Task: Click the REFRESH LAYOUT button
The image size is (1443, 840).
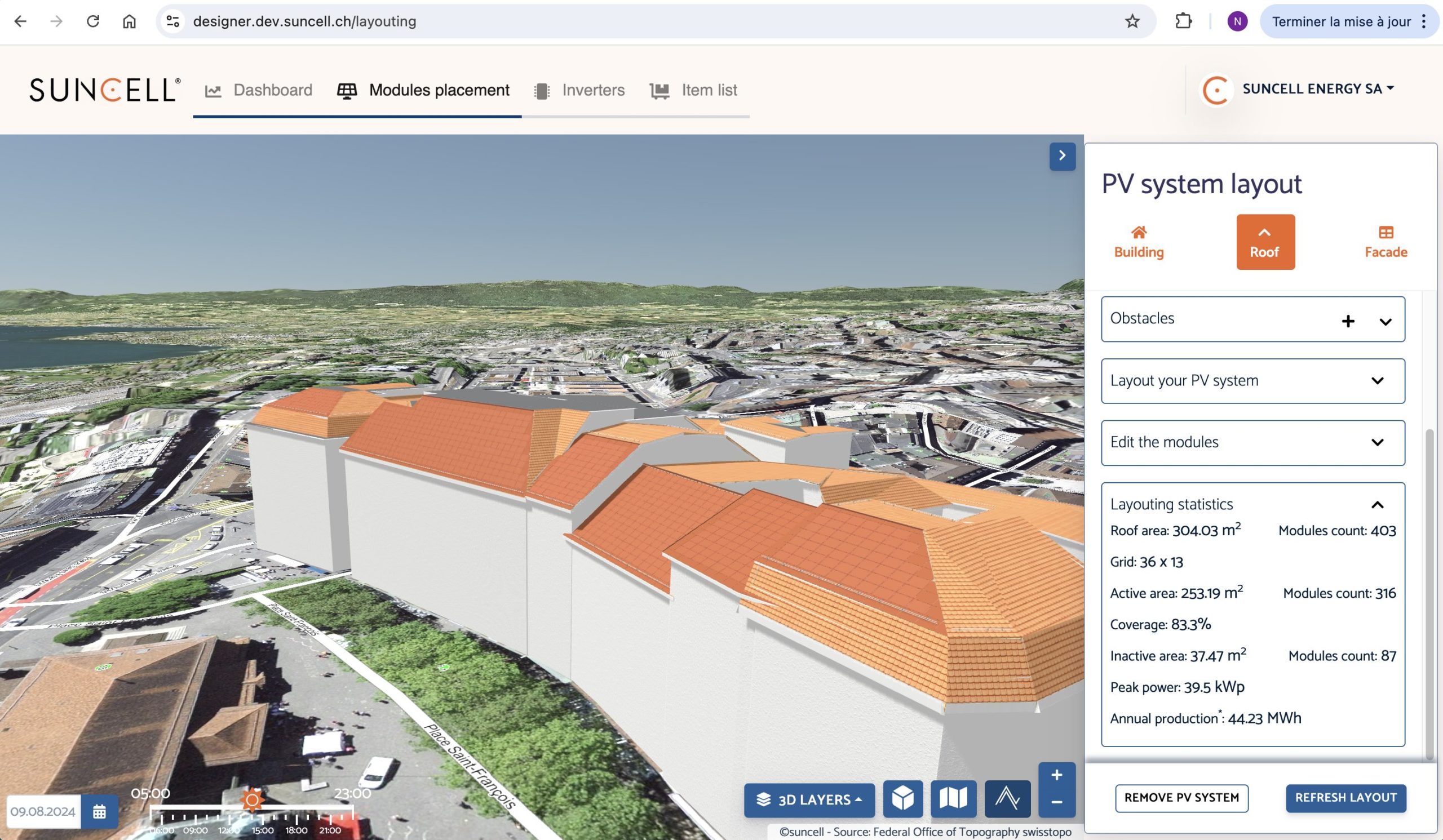Action: (x=1345, y=798)
